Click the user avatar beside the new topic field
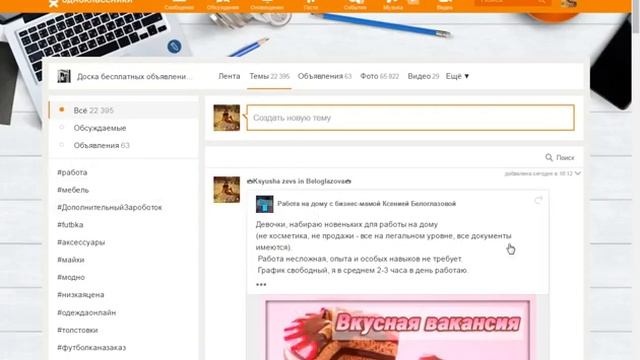 tap(227, 118)
